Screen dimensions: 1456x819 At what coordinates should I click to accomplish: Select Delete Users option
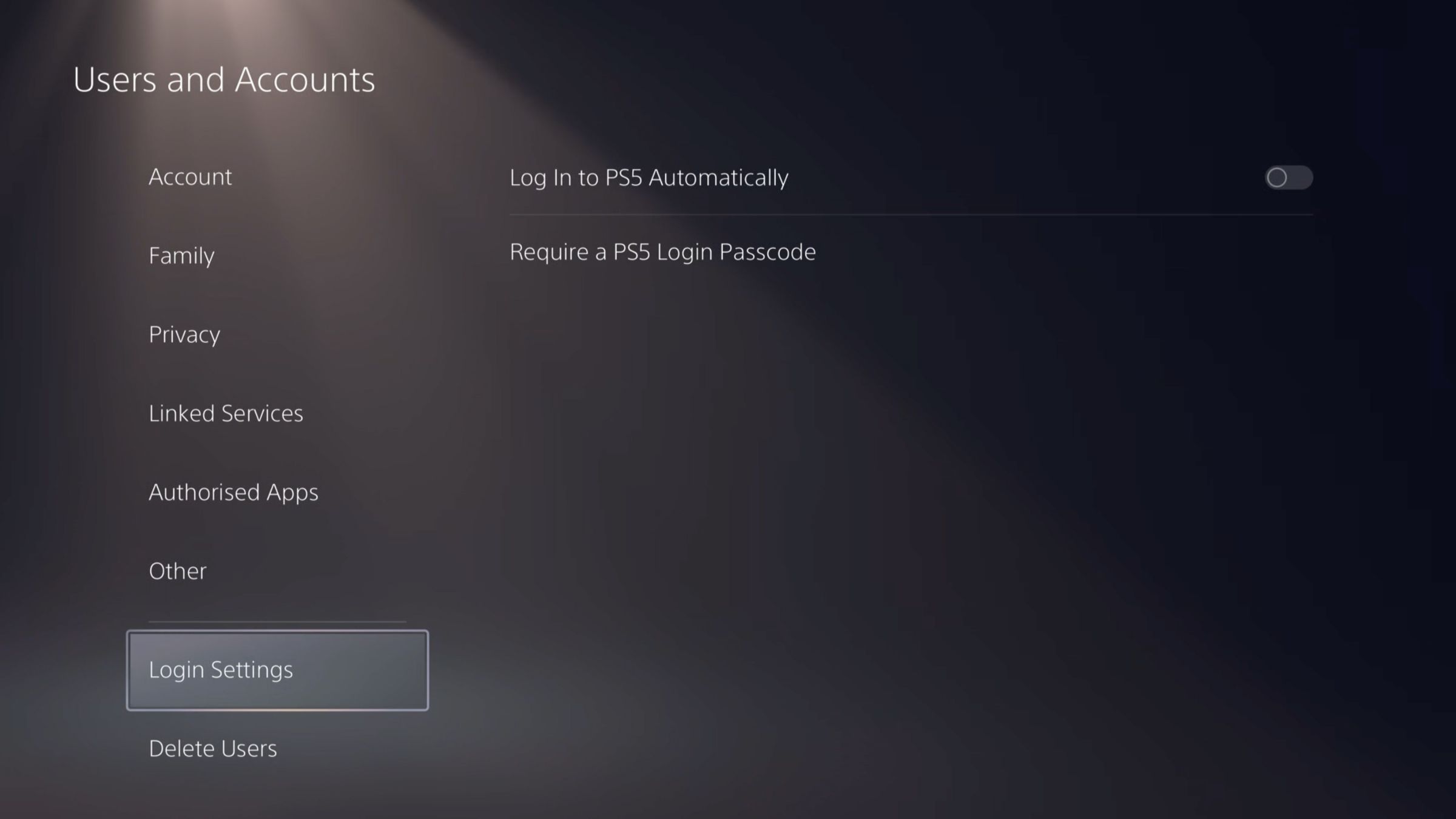point(213,748)
